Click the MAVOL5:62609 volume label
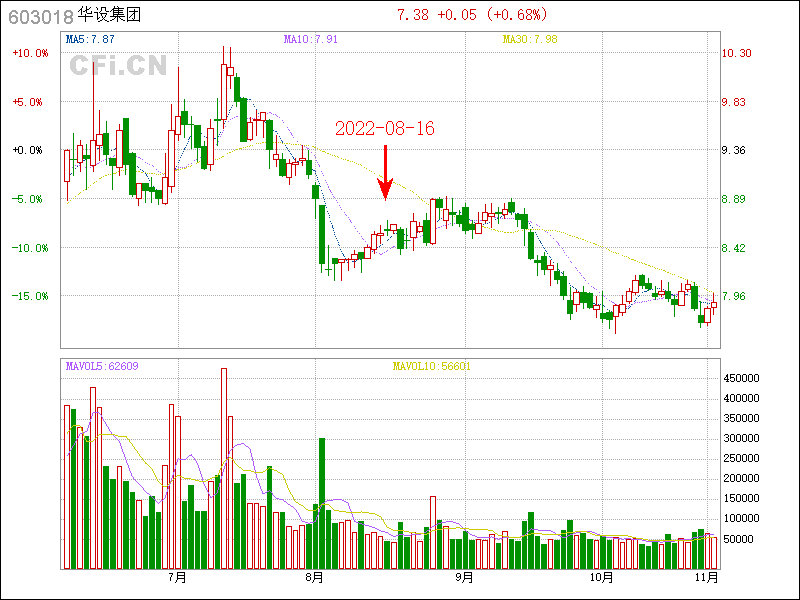 coord(101,366)
